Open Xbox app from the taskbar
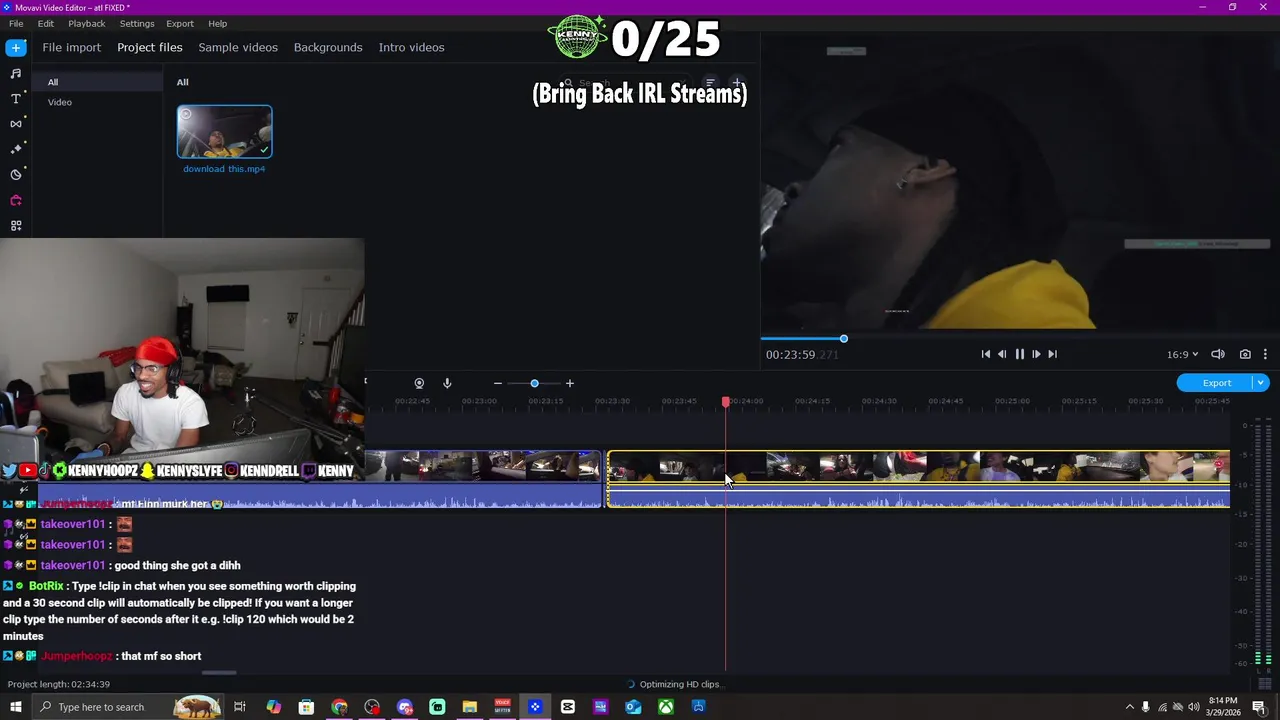Viewport: 1280px width, 720px height. 666,707
